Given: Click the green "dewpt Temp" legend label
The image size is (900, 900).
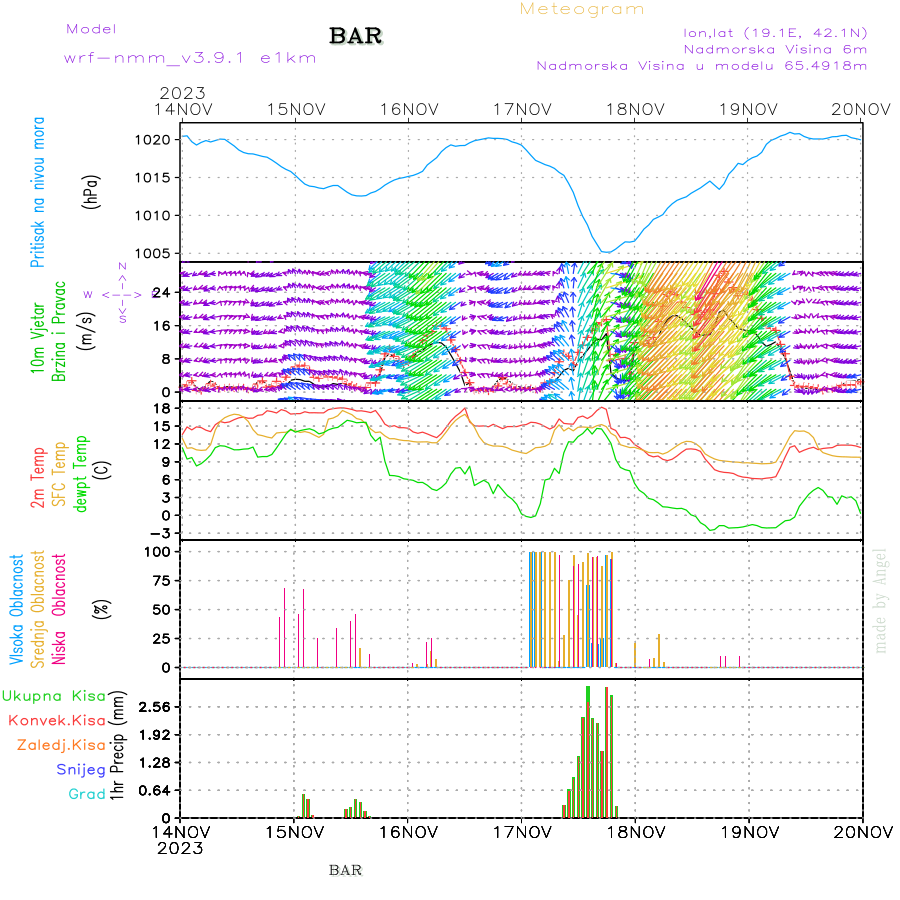Looking at the screenshot, I should (80, 474).
